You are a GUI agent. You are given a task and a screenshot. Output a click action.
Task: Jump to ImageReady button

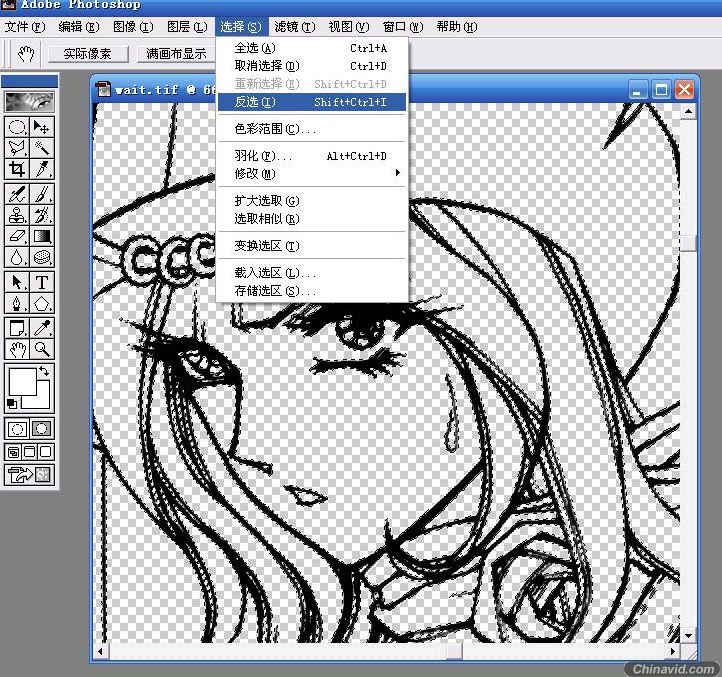29,475
